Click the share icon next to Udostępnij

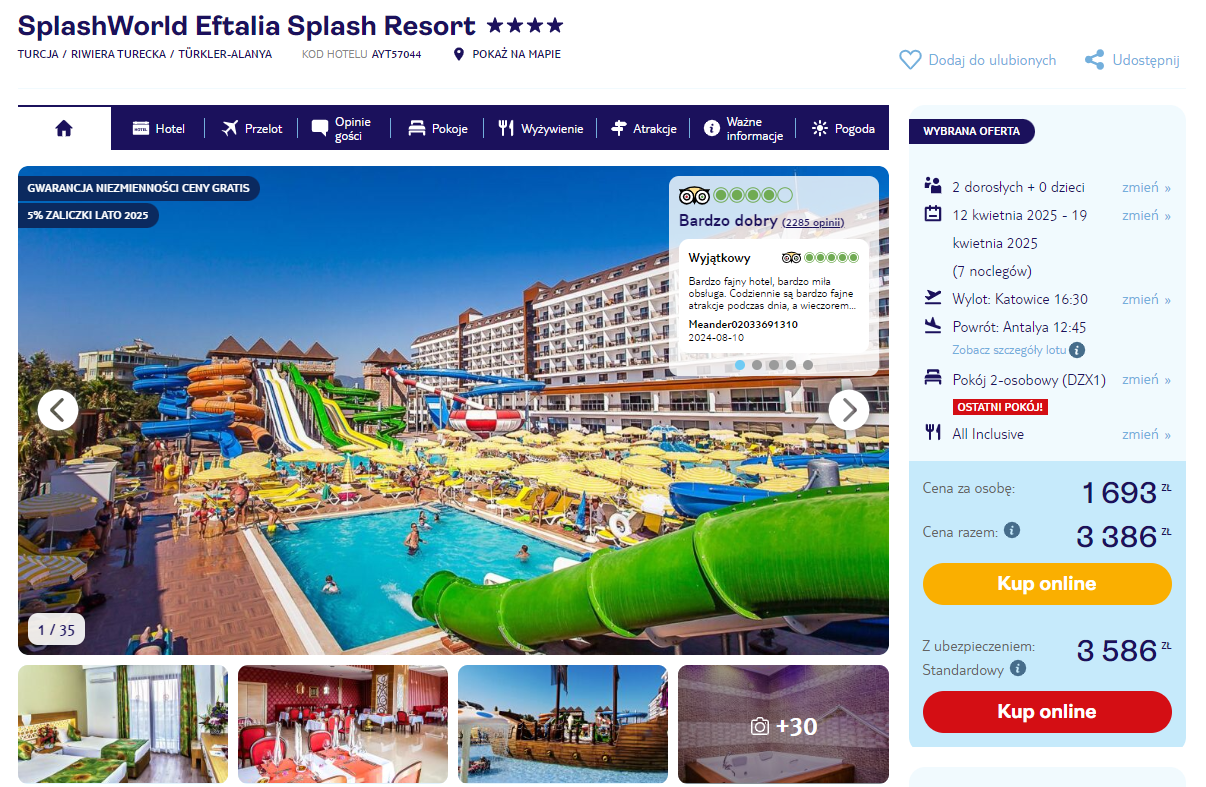pos(1095,60)
